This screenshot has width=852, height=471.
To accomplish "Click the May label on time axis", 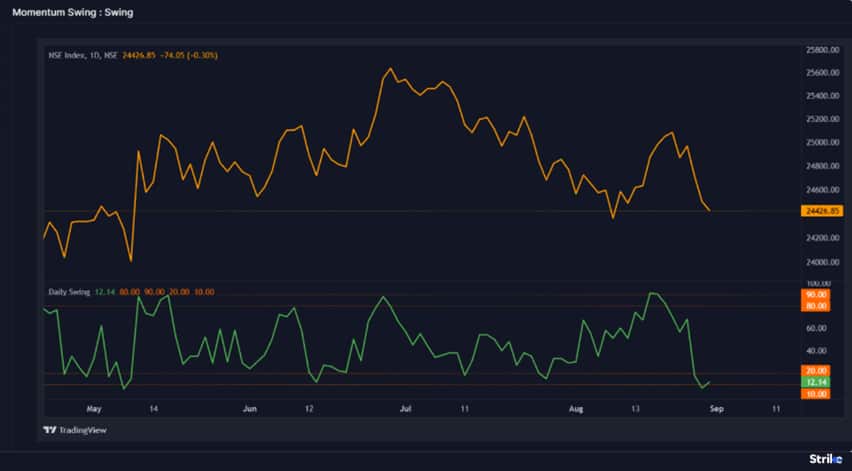I will (x=95, y=409).
